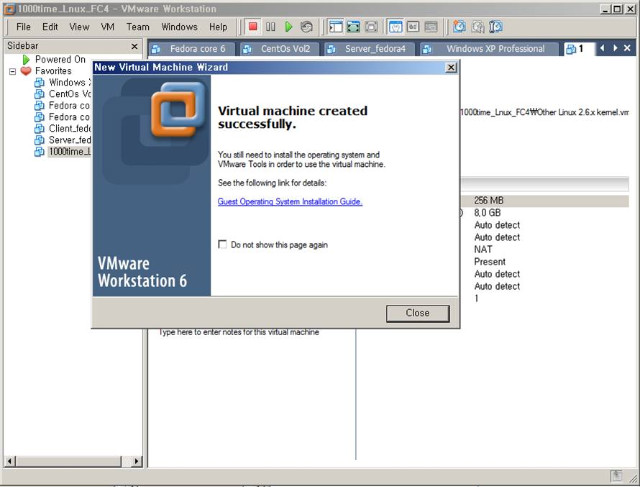
Task: Select the 8.0 GB hard disk value
Action: pos(487,213)
